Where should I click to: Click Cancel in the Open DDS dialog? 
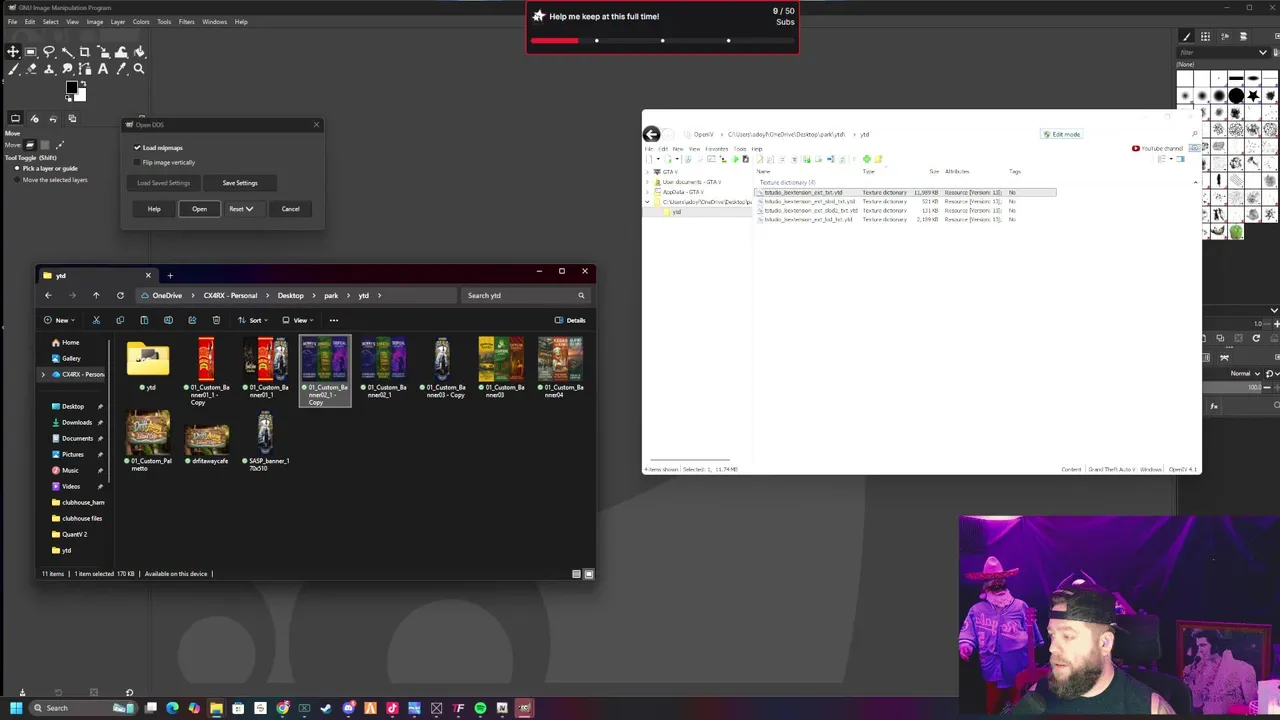point(290,209)
